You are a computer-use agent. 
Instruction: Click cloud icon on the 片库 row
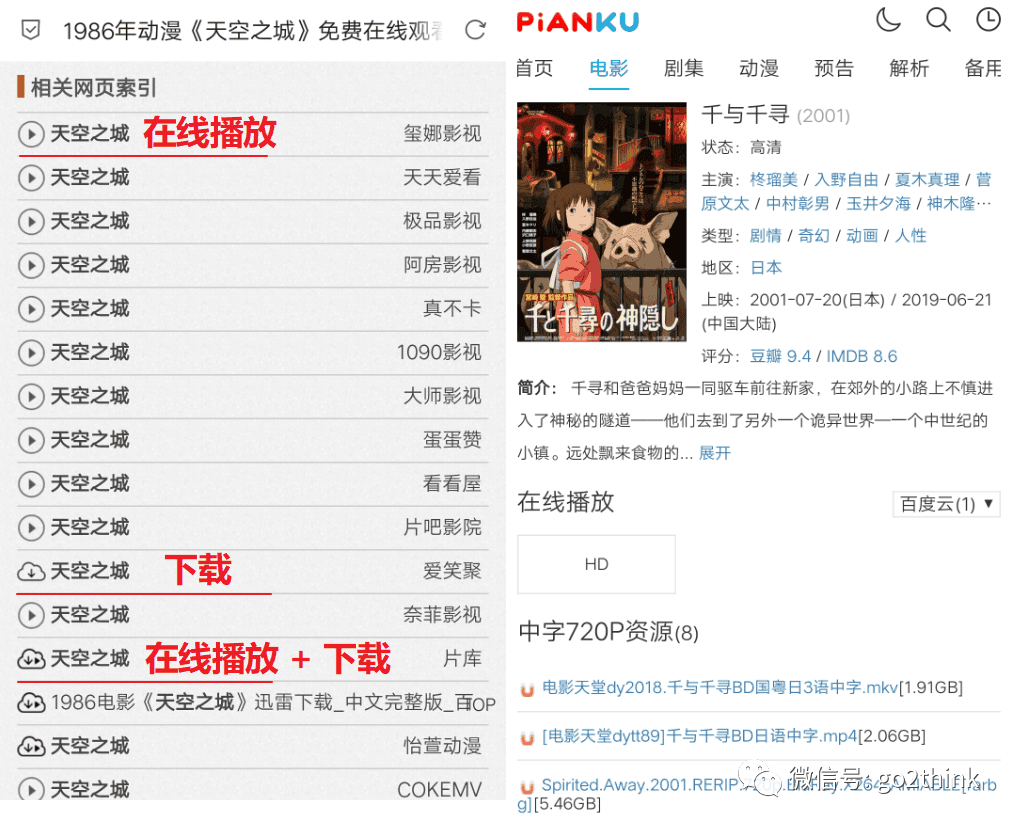click(x=31, y=659)
